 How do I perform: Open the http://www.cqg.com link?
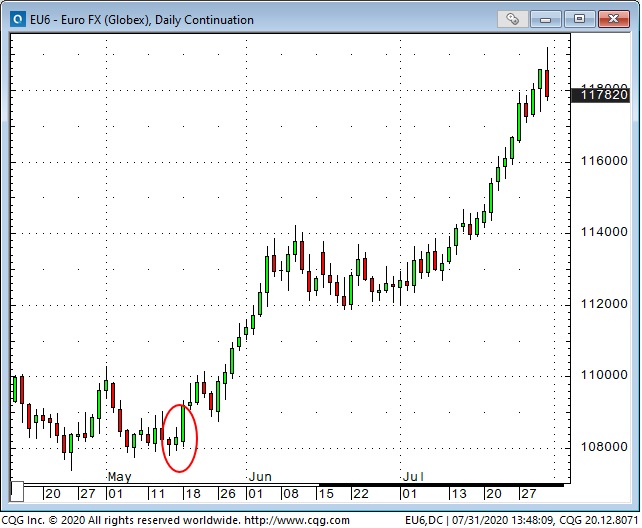coord(297,521)
